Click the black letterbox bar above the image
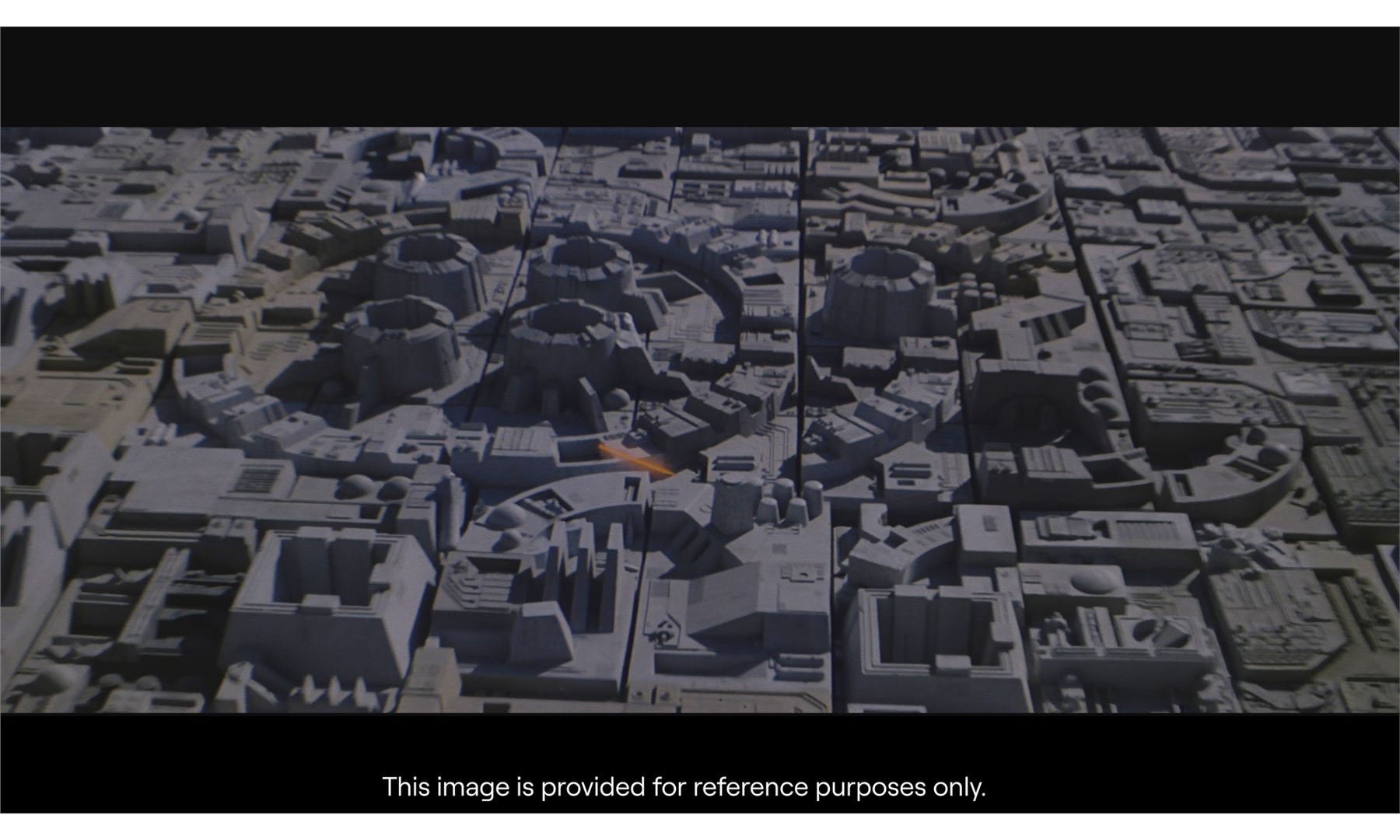The width and height of the screenshot is (1400, 840). pos(700,76)
